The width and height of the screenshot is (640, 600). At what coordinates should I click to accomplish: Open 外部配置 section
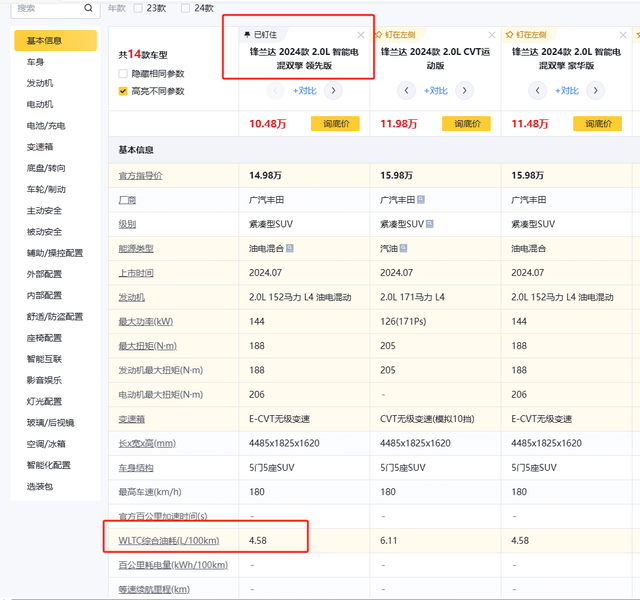pyautogui.click(x=44, y=274)
